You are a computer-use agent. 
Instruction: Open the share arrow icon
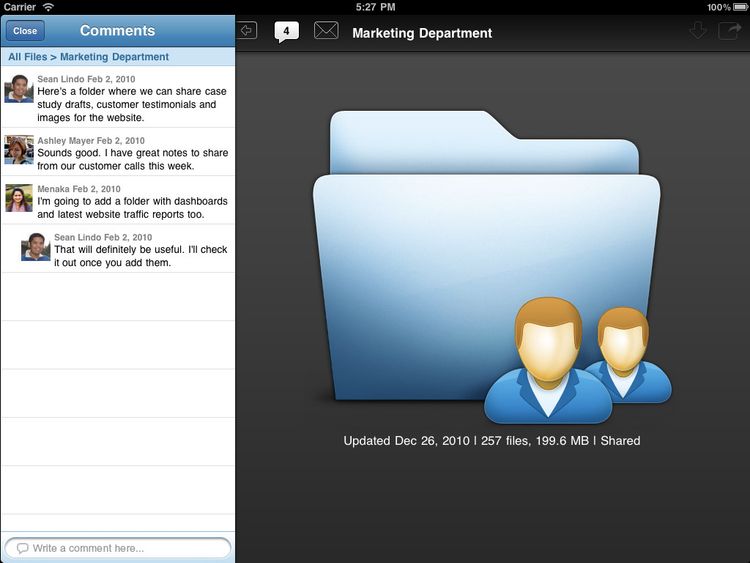(x=727, y=31)
